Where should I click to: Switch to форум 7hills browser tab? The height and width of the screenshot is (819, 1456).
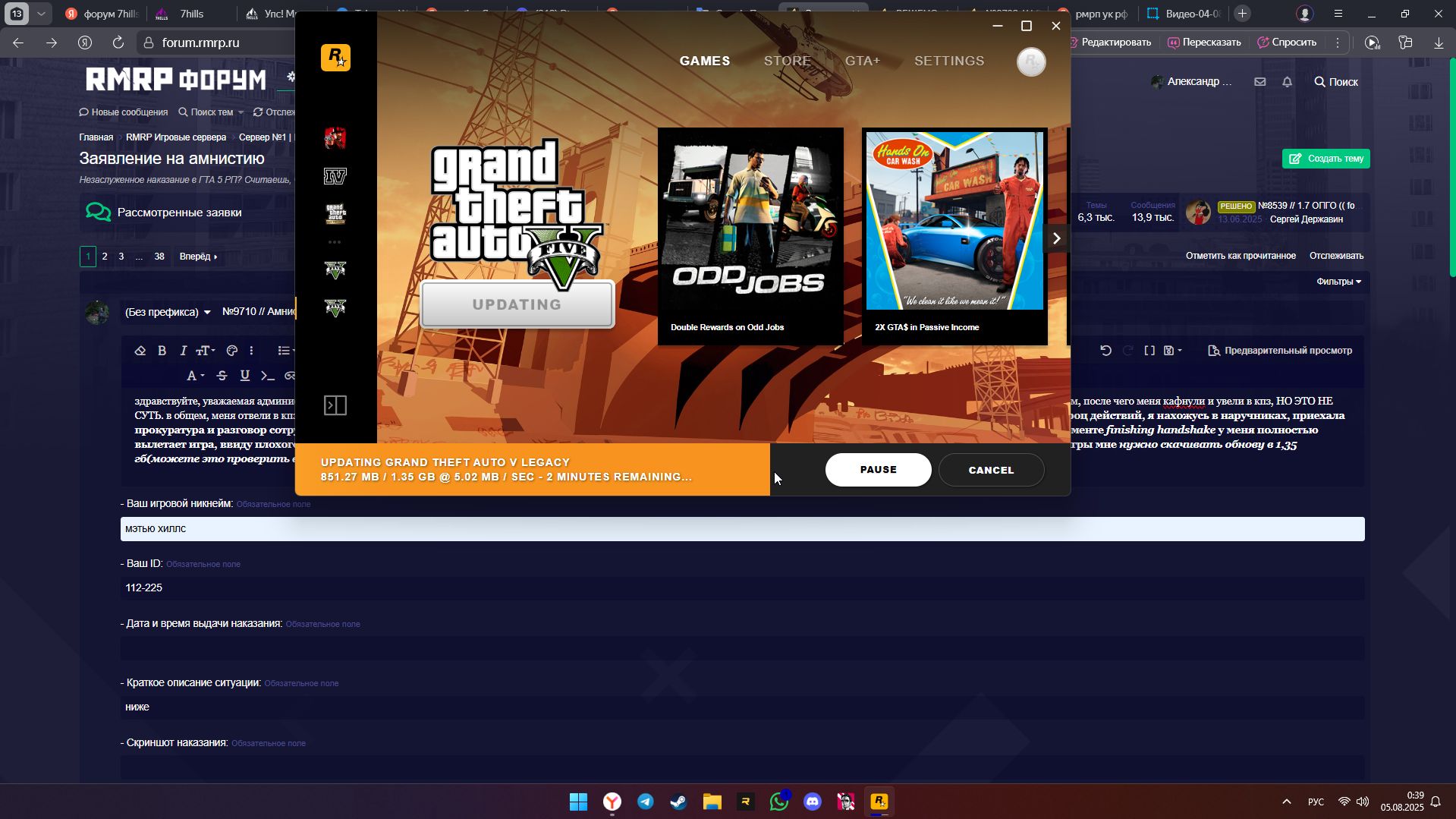click(102, 14)
